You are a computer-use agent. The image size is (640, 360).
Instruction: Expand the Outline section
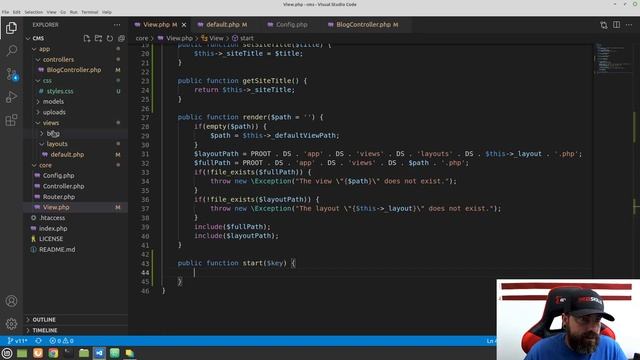click(x=44, y=320)
